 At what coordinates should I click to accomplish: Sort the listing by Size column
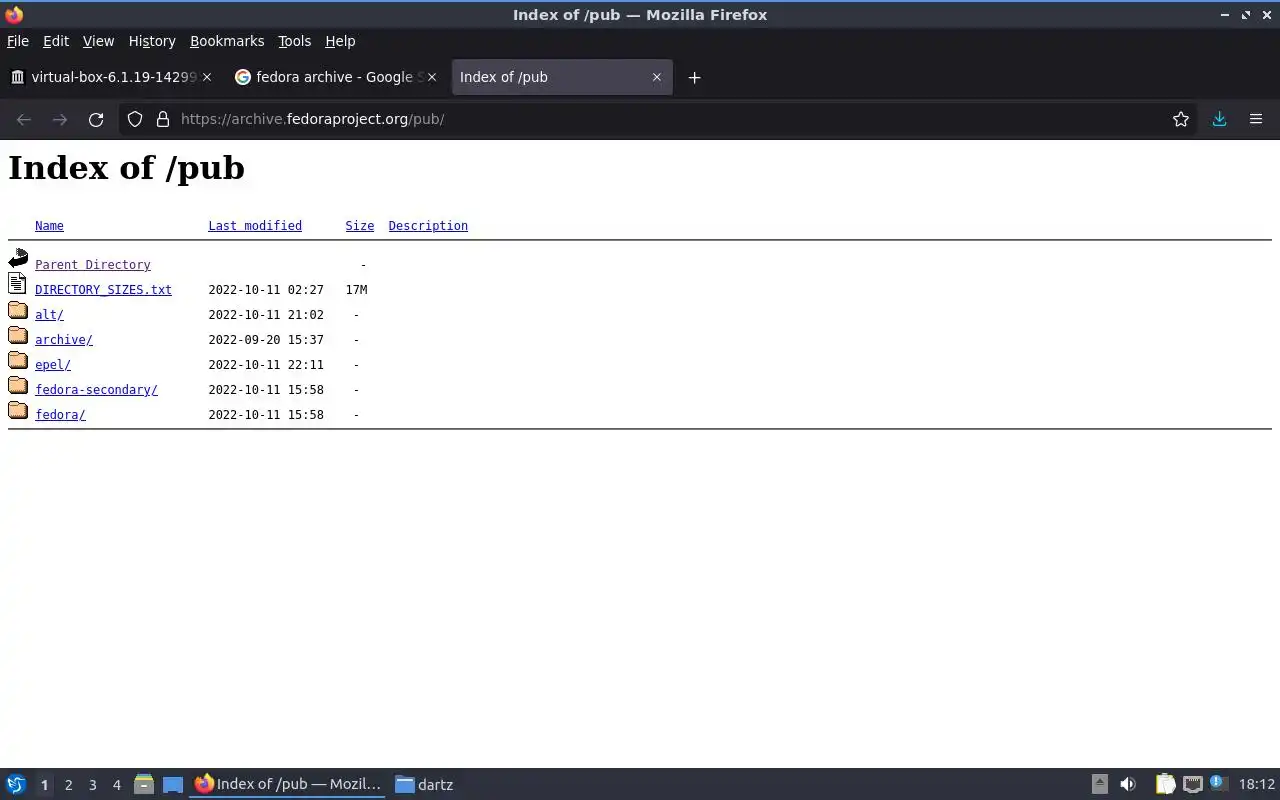click(360, 226)
